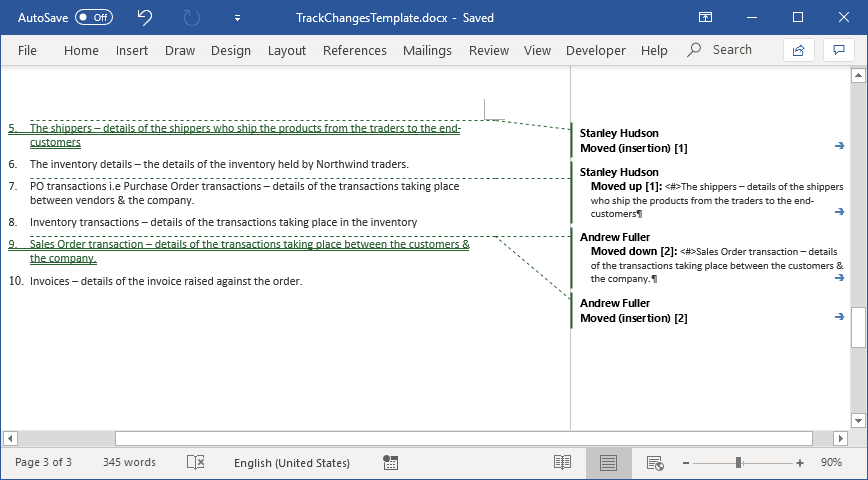Open zoom dialog via 90% level
Viewport: 868px width, 480px height.
coord(831,463)
